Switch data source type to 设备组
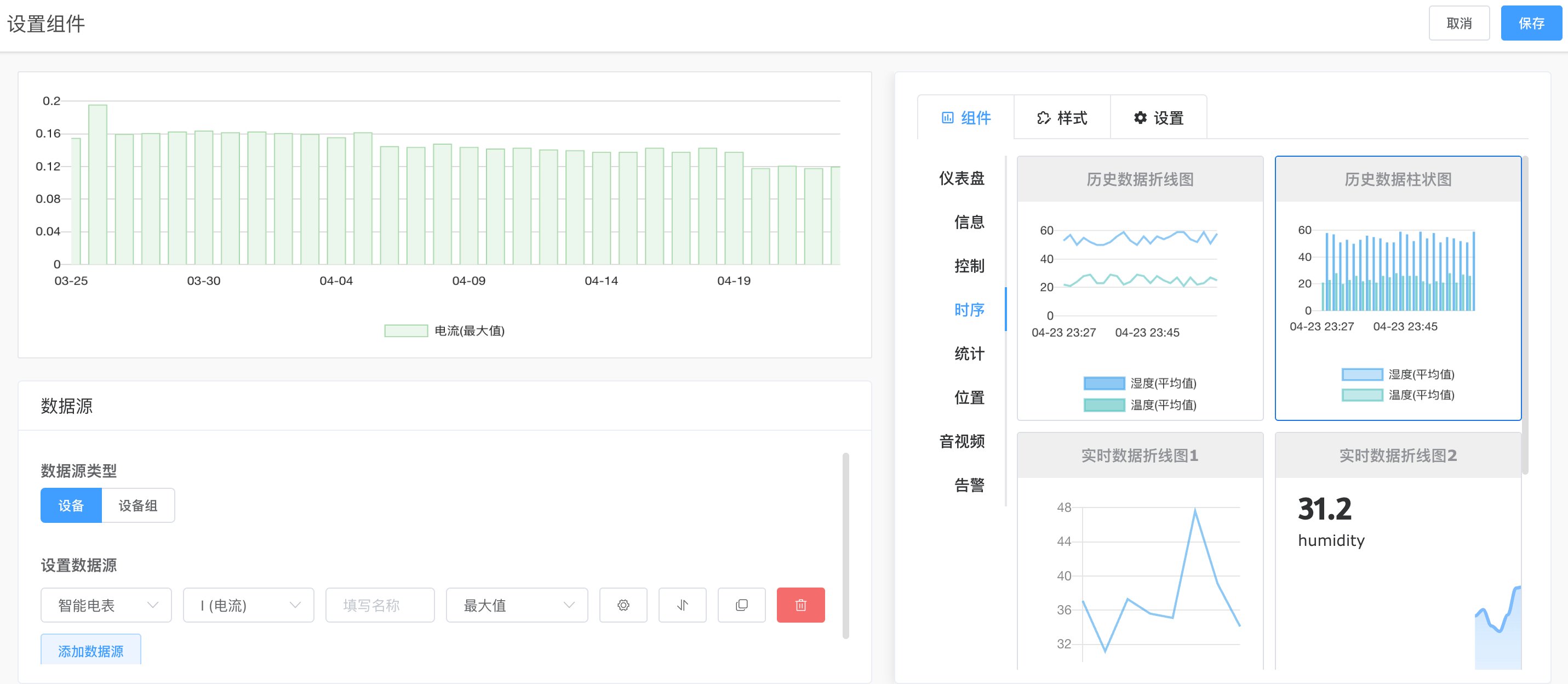The height and width of the screenshot is (684, 1568). point(138,505)
